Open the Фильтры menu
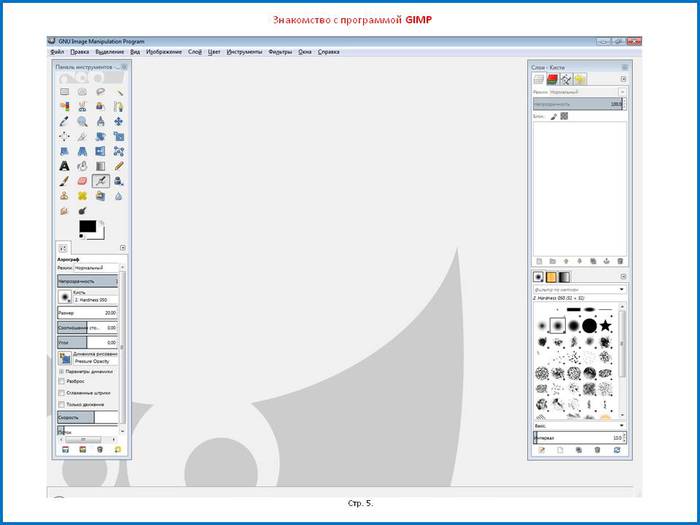Screen dimensions: 700x525 [280, 52]
